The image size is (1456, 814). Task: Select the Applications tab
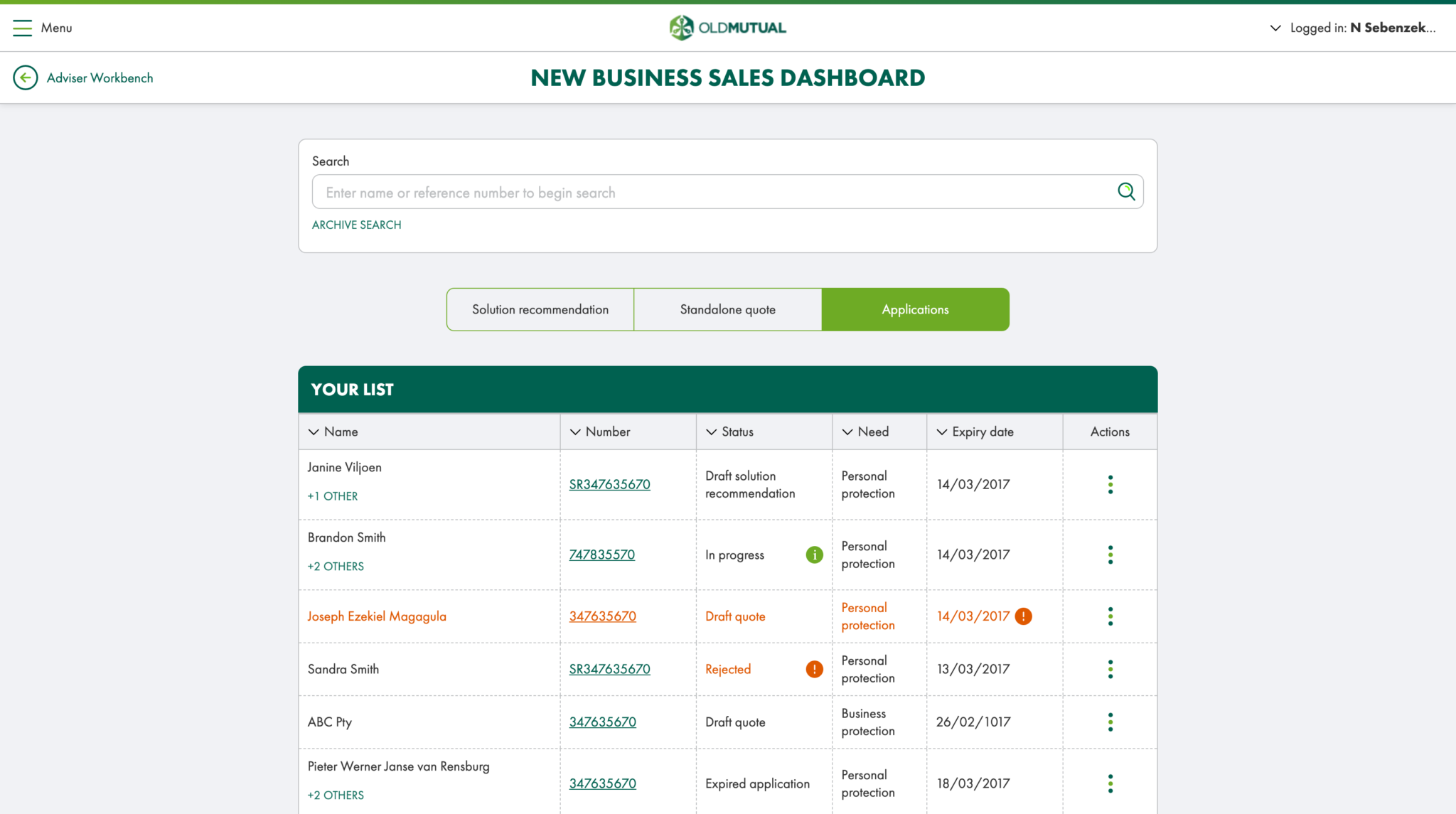[915, 309]
